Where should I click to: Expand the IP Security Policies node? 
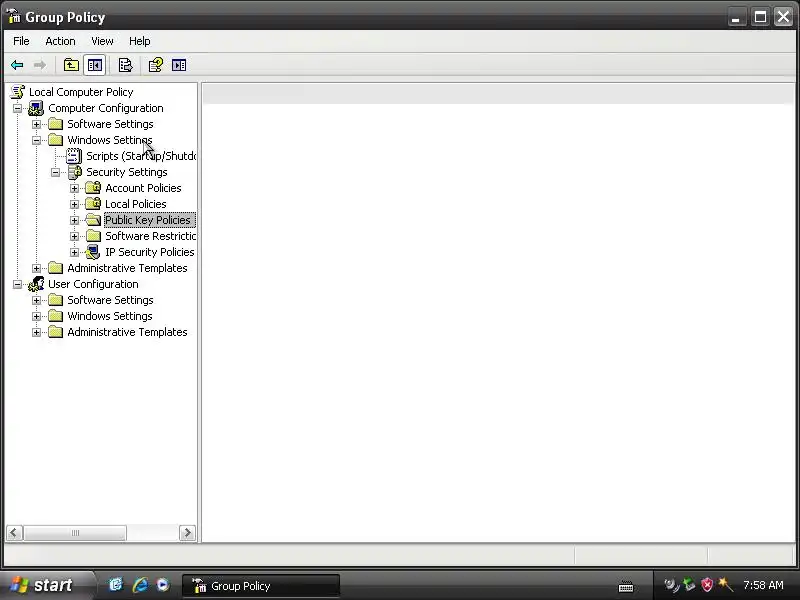coord(74,253)
